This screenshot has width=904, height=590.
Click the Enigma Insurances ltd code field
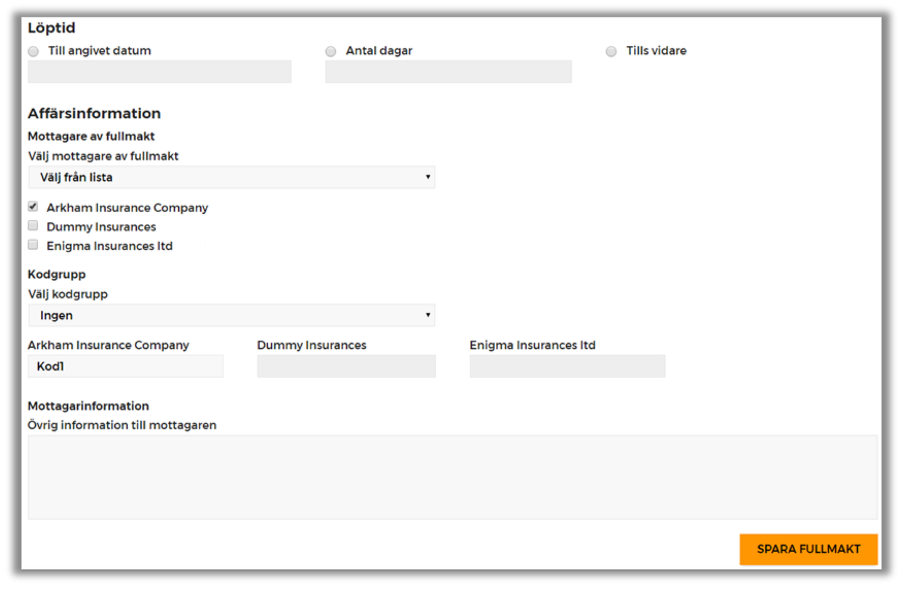tap(567, 366)
